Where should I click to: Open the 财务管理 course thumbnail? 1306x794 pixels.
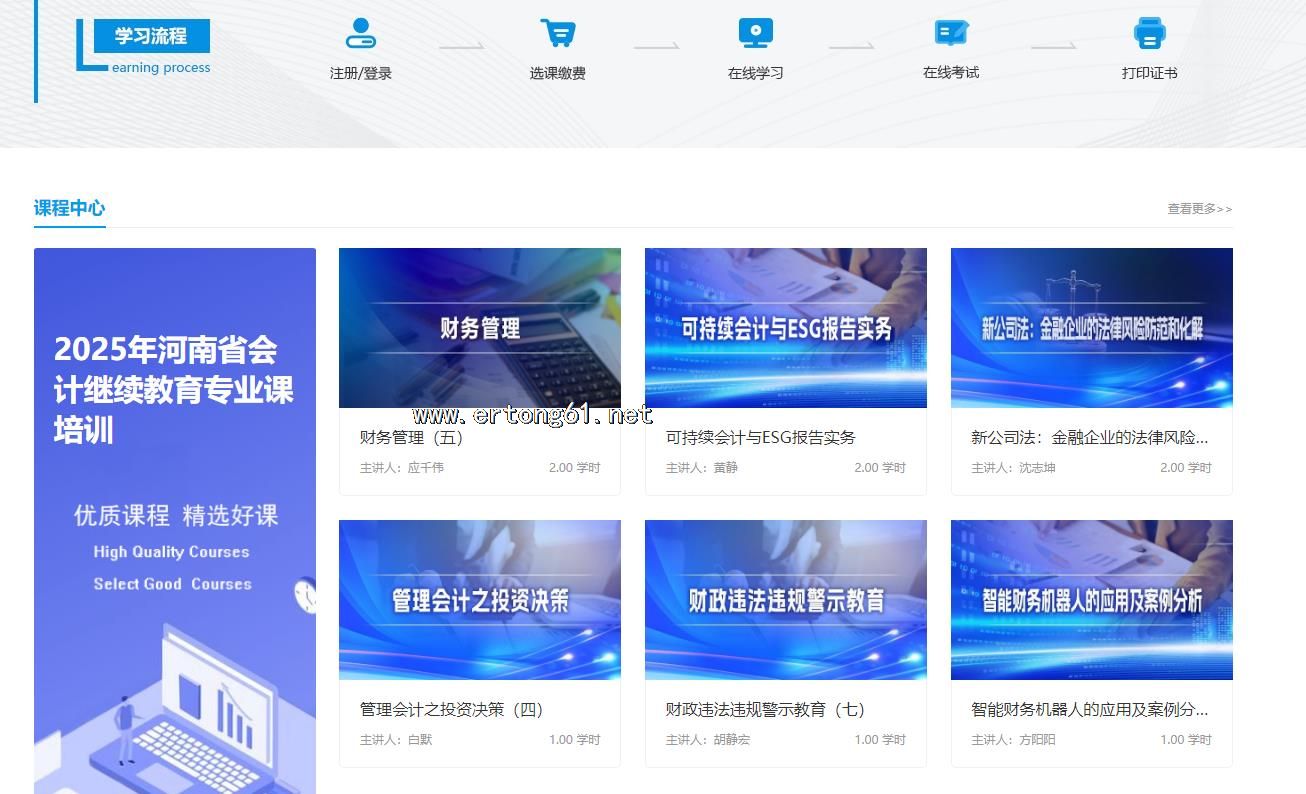(480, 328)
